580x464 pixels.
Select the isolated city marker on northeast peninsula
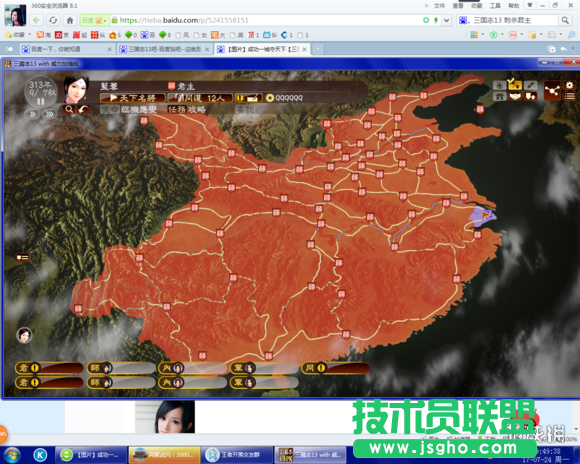click(x=480, y=109)
